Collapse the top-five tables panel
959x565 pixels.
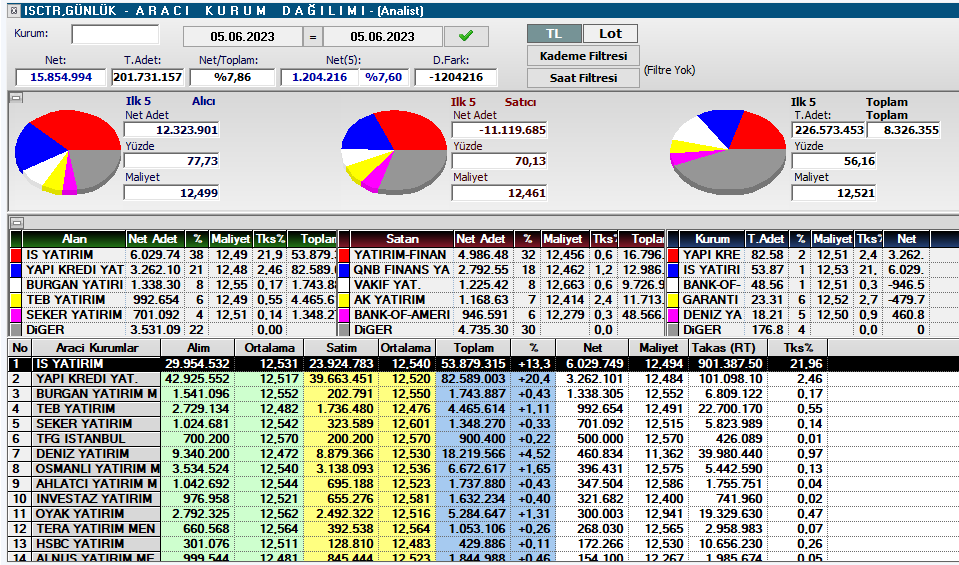pyautogui.click(x=17, y=223)
